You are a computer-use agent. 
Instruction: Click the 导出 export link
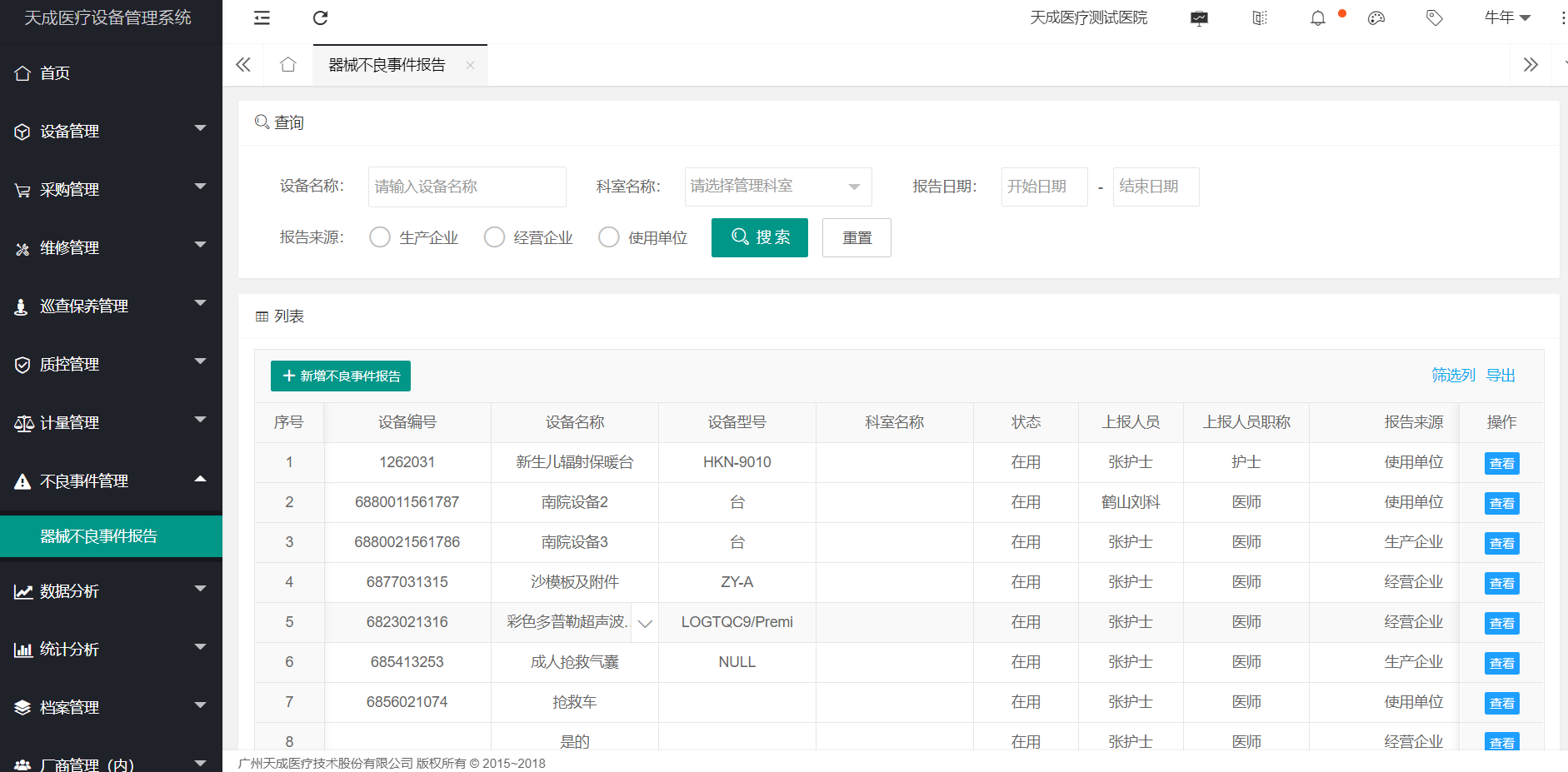[x=1501, y=376]
